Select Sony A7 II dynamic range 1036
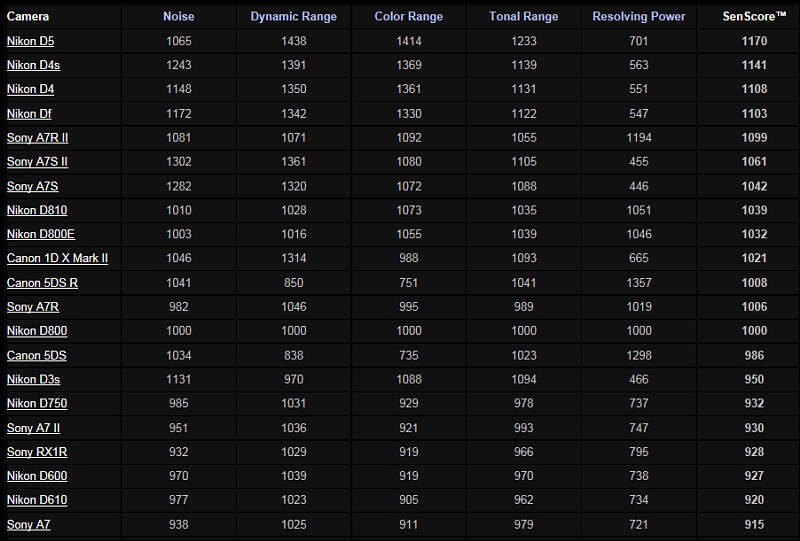The image size is (800, 541). point(294,427)
